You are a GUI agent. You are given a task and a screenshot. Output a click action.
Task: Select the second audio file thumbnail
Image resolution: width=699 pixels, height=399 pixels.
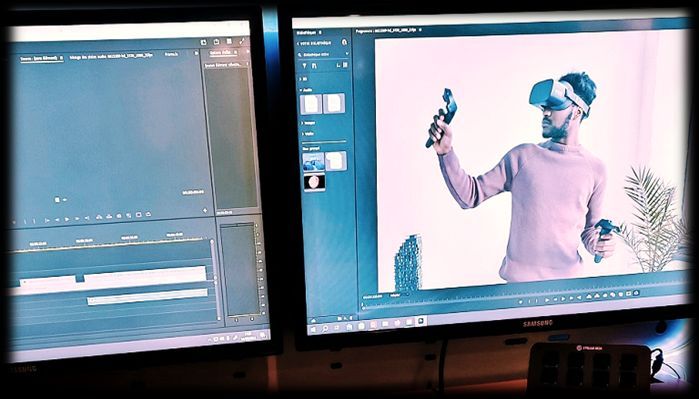coord(334,103)
